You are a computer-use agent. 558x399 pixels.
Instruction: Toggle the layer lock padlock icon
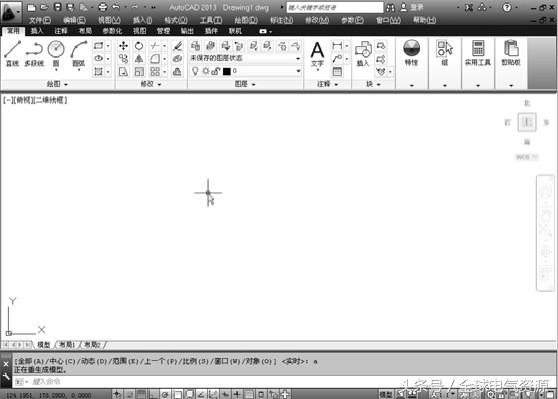point(216,71)
